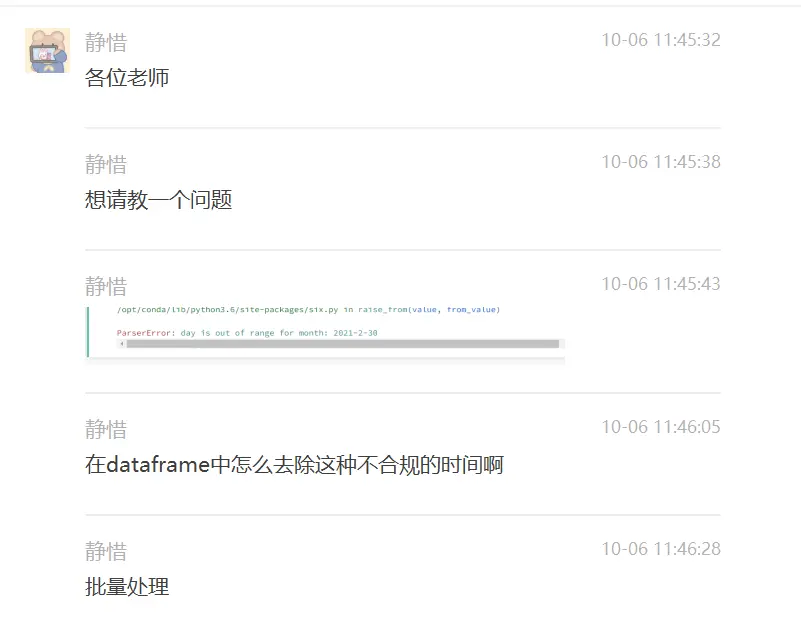Image resolution: width=801 pixels, height=625 pixels.
Task: Click timestamp 10-06 11:45:38
Action: 661,162
